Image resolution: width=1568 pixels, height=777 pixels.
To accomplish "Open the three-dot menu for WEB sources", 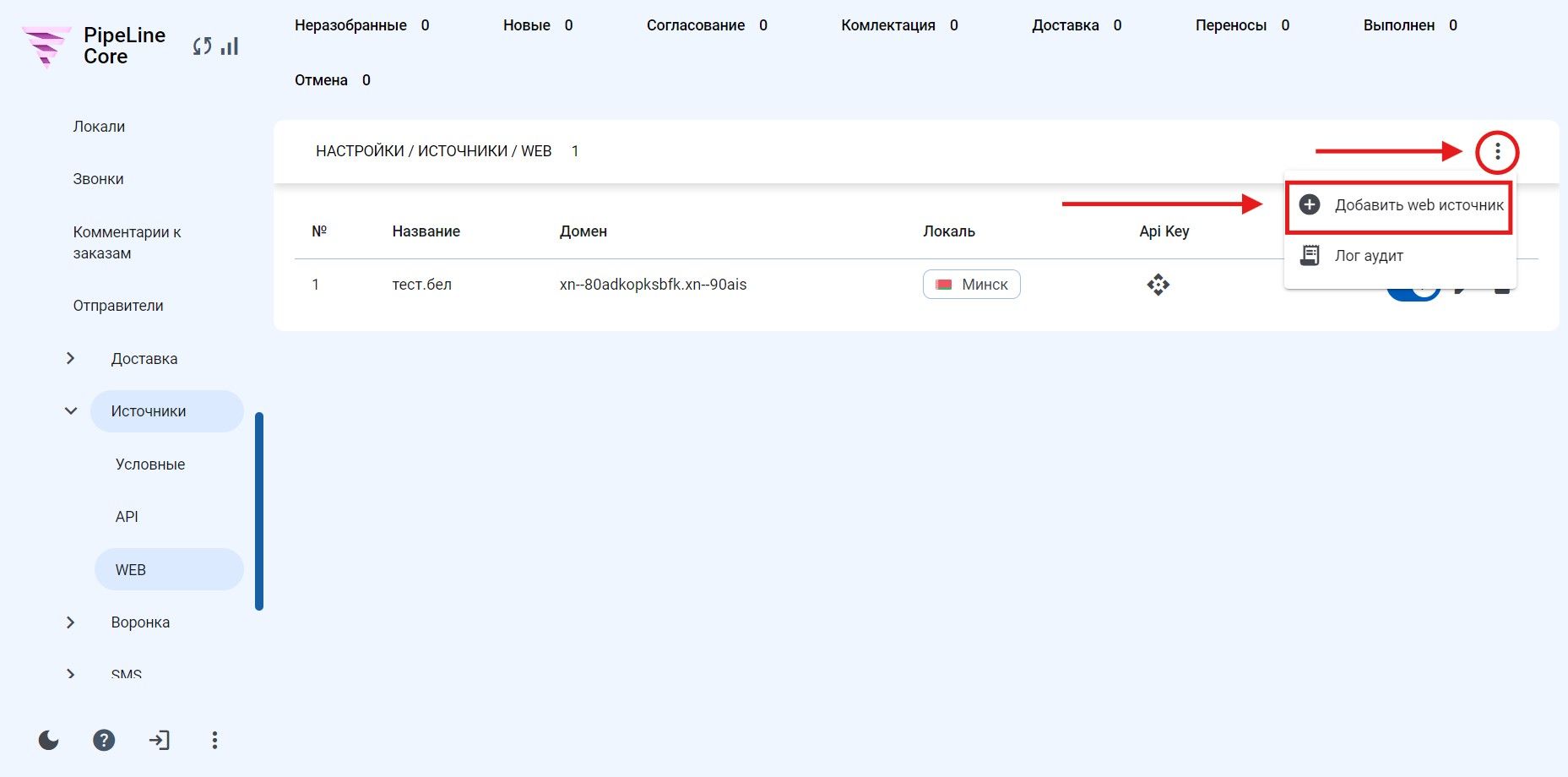I will coord(1497,152).
